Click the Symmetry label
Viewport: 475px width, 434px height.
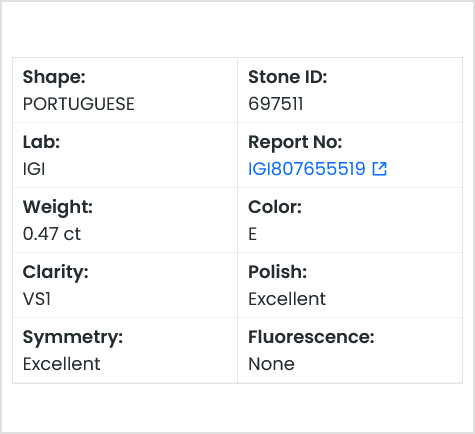73,338
